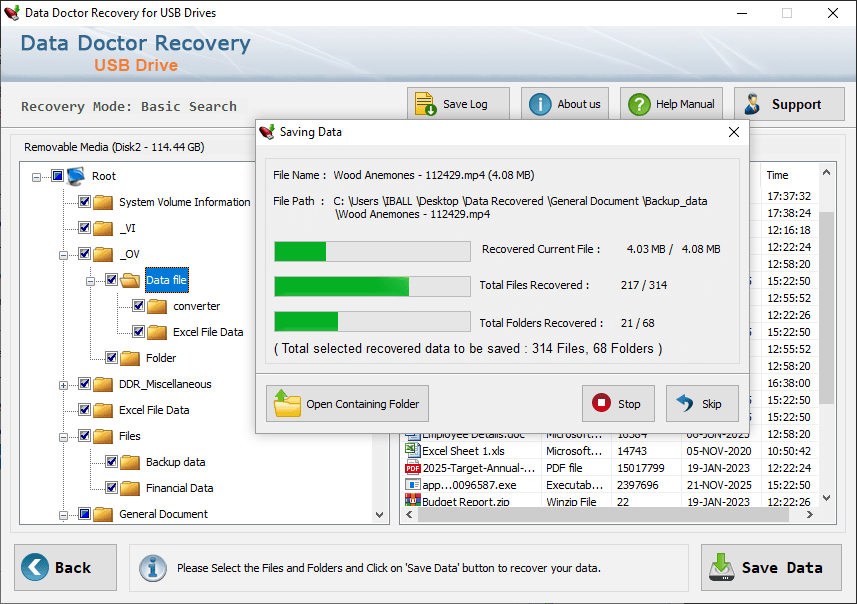Click the 05-NOV-2020 date cell
The image size is (857, 604).
(719, 451)
